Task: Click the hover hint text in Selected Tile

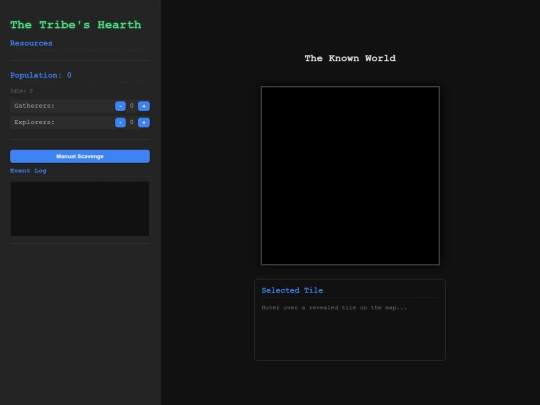Action: click(x=334, y=308)
